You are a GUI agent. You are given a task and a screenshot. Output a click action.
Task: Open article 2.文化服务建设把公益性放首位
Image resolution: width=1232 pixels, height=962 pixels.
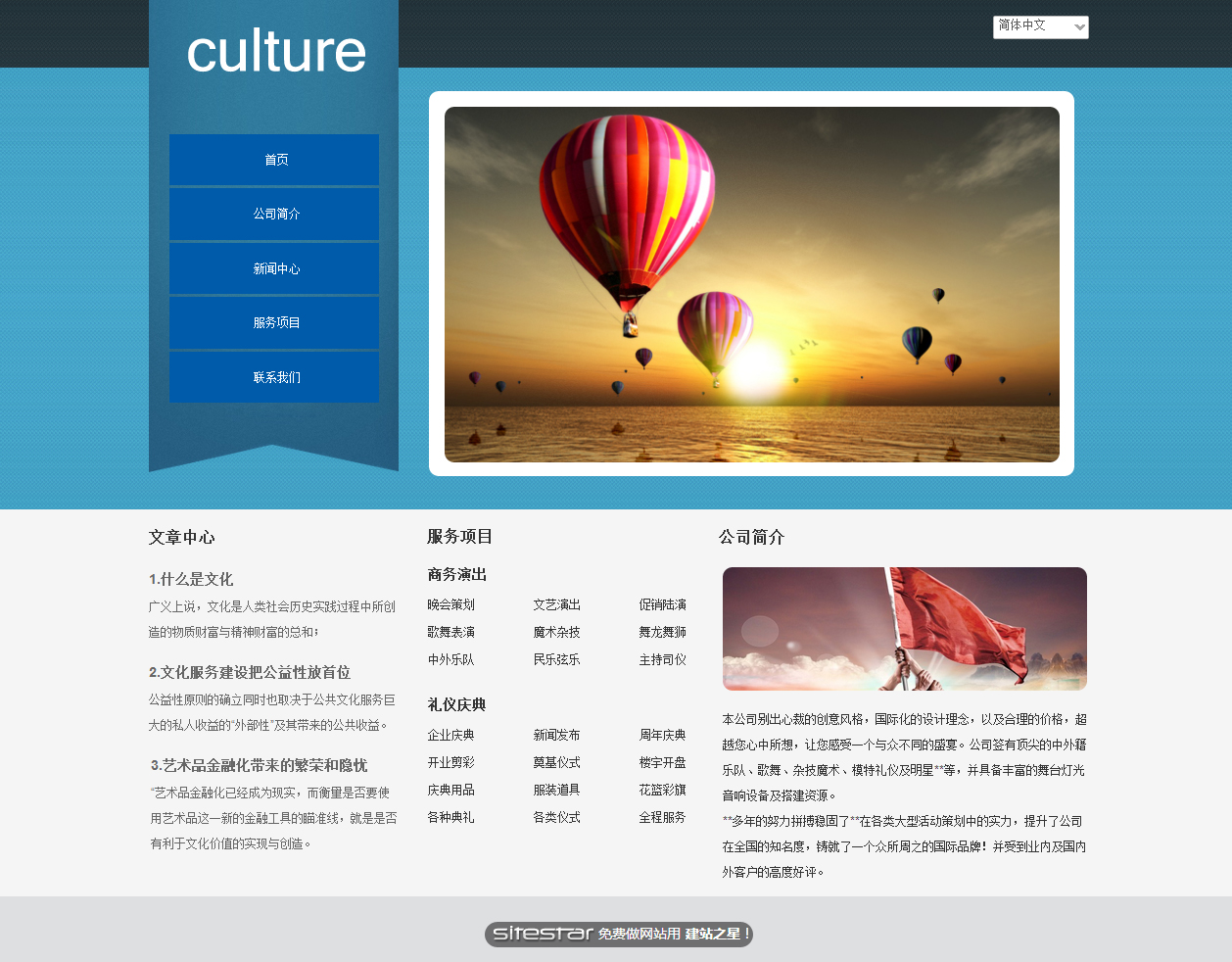point(250,672)
